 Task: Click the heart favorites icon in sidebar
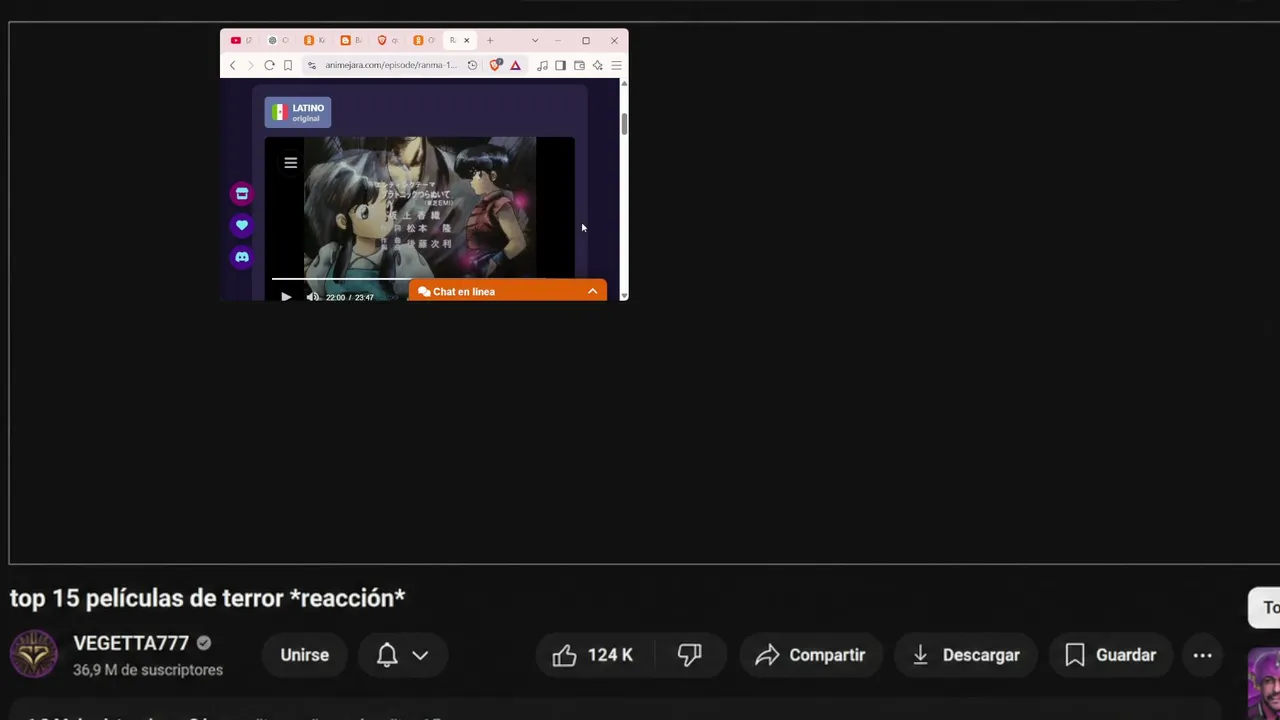click(242, 226)
